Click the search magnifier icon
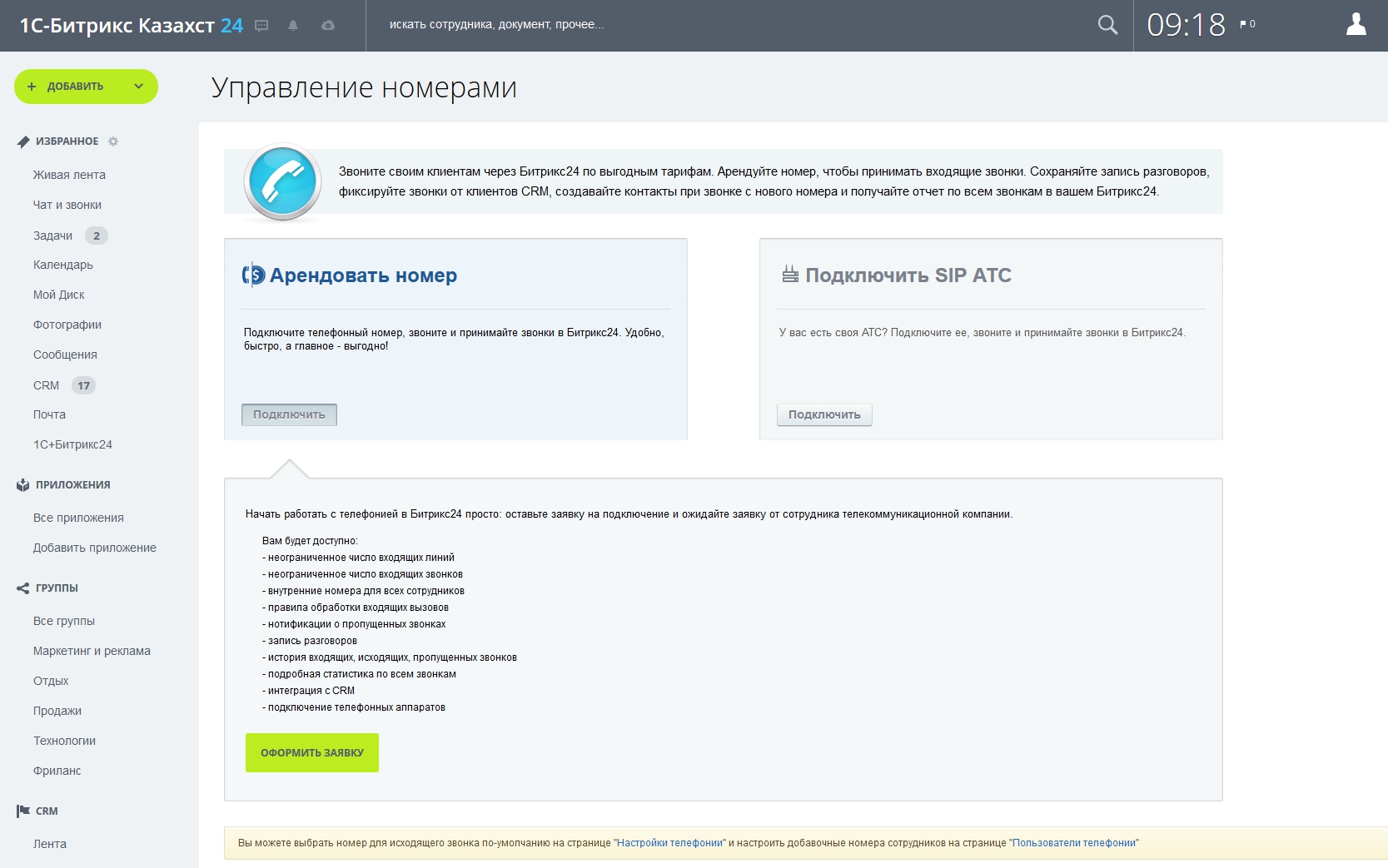 pyautogui.click(x=1107, y=25)
